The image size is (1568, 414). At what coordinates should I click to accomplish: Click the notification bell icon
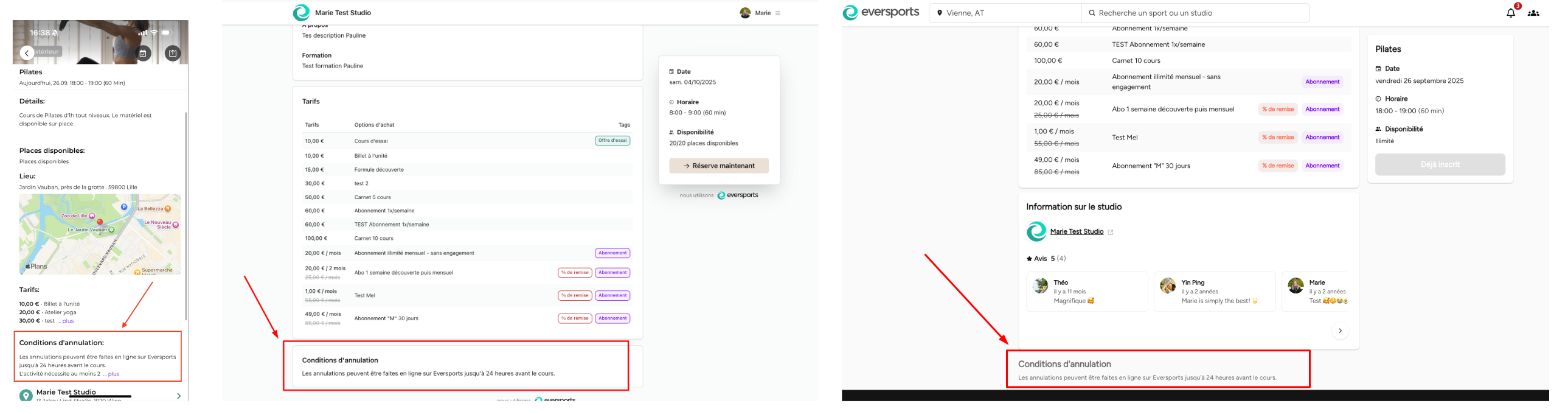pos(1510,13)
